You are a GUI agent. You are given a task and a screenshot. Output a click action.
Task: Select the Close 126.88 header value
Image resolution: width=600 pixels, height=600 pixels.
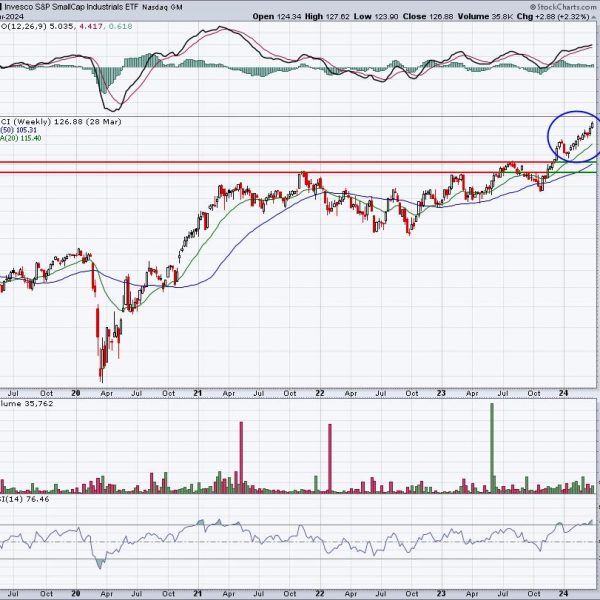(x=428, y=16)
